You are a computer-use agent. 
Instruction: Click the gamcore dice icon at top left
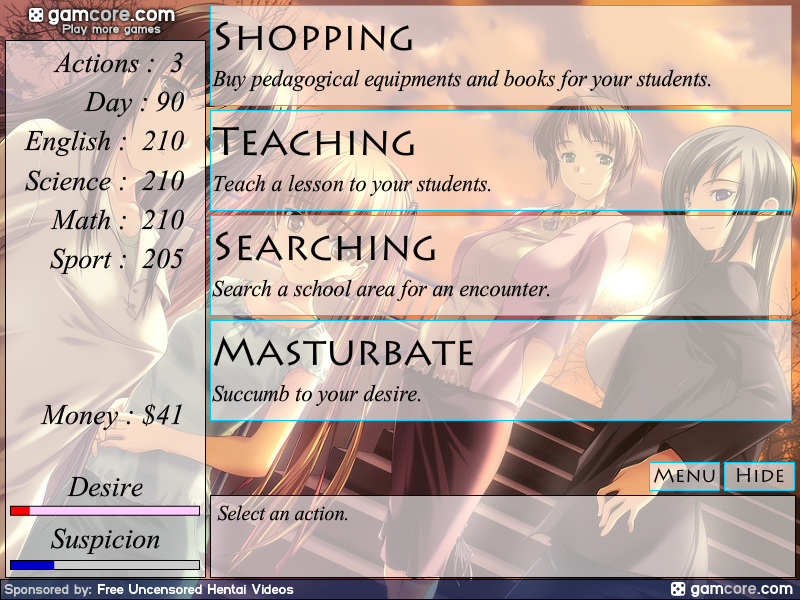point(36,15)
